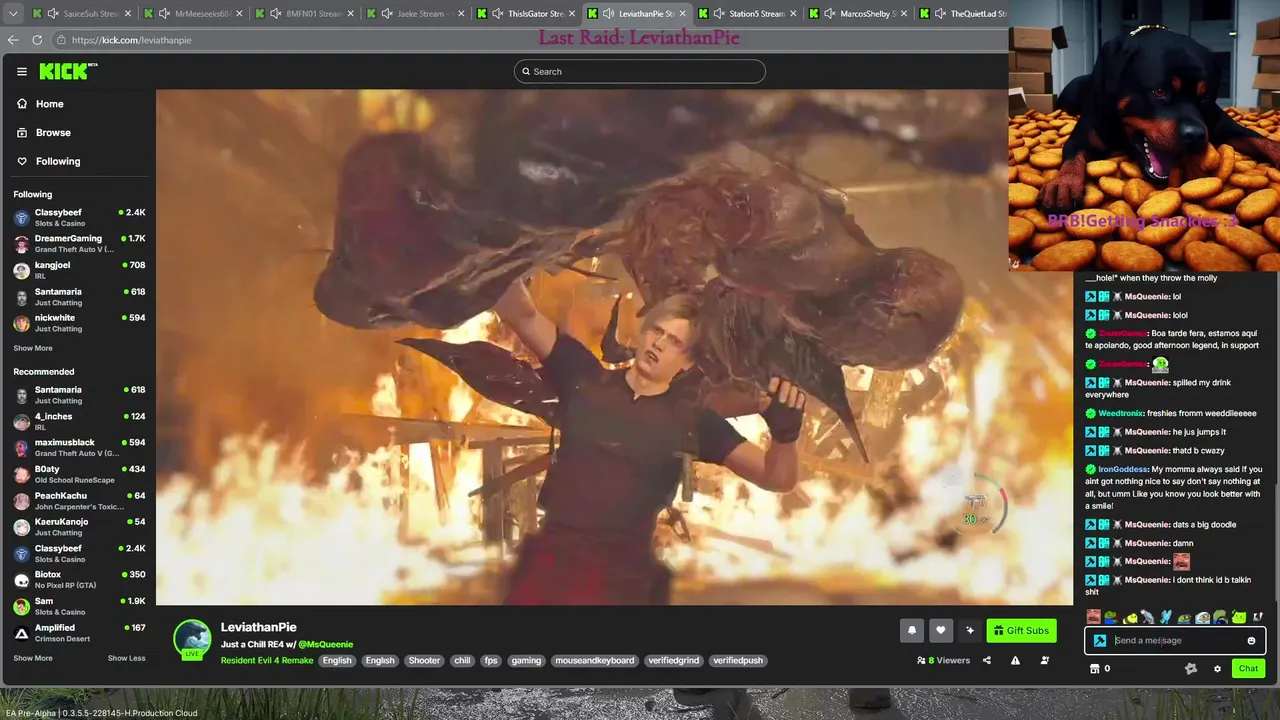This screenshot has width=1280, height=720.
Task: Click the verifiedpush tag
Action: point(738,660)
